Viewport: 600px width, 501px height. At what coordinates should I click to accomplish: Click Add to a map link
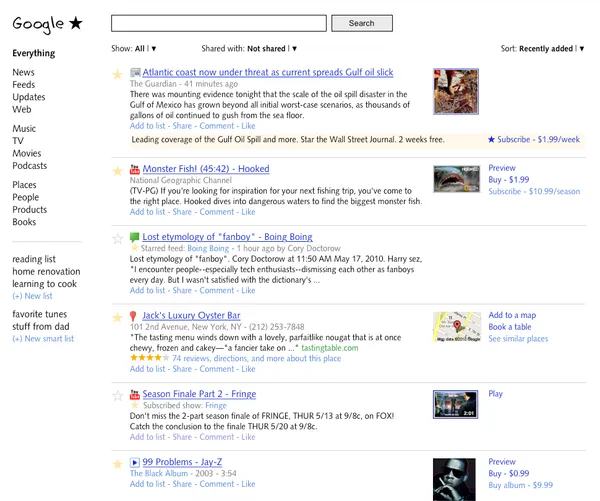pyautogui.click(x=512, y=315)
